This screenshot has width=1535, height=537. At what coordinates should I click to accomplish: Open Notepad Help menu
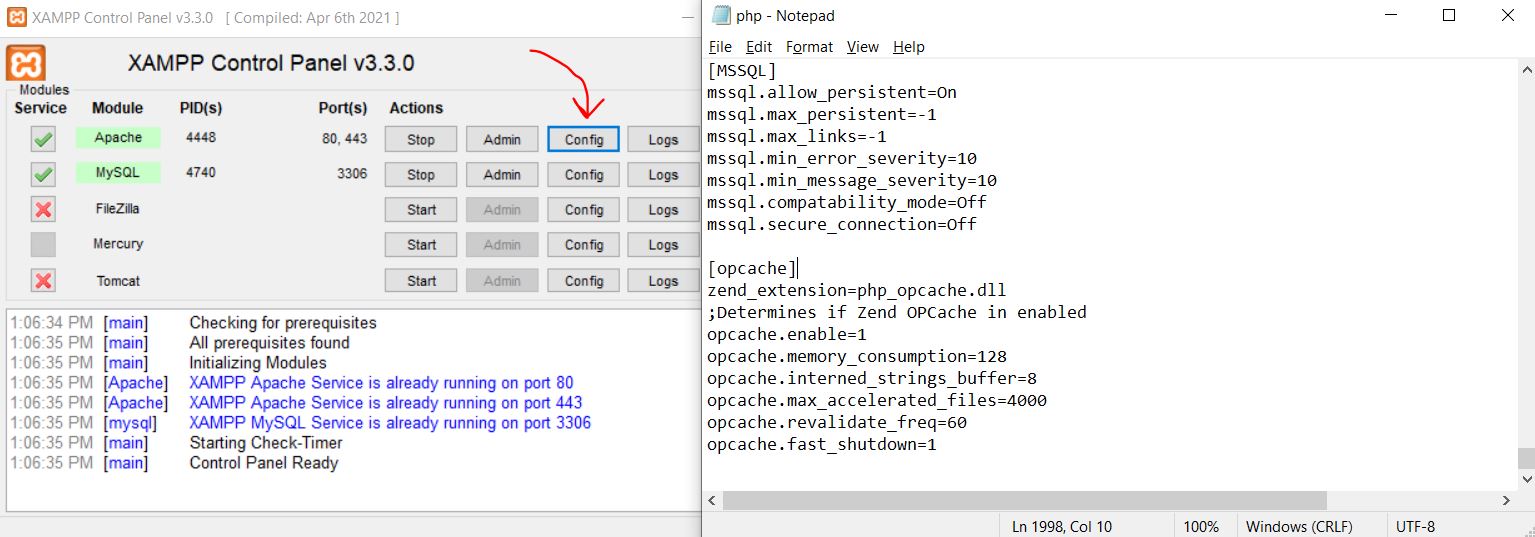[x=909, y=47]
